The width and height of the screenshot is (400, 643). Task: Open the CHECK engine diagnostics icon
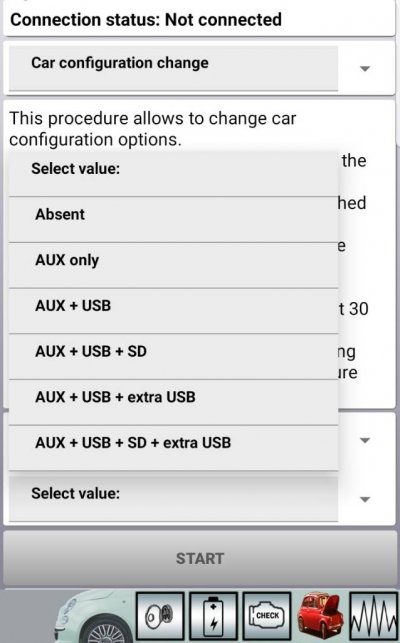(267, 616)
